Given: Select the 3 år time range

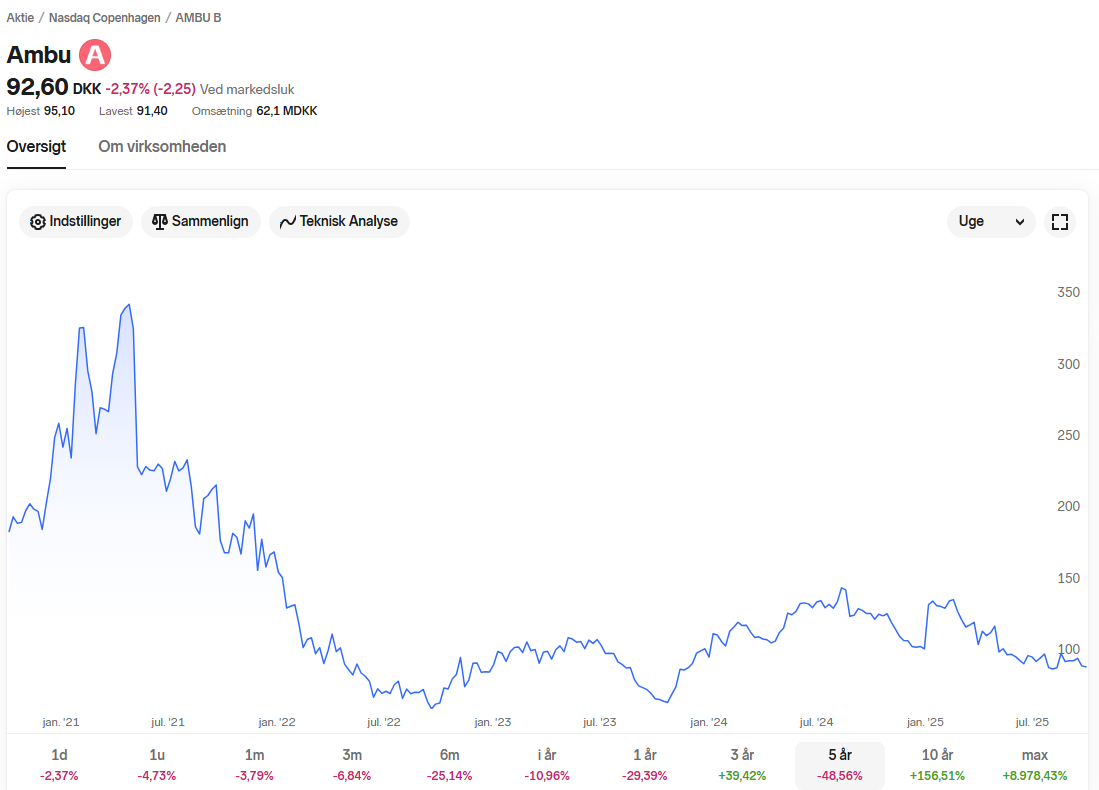Looking at the screenshot, I should tap(742, 764).
